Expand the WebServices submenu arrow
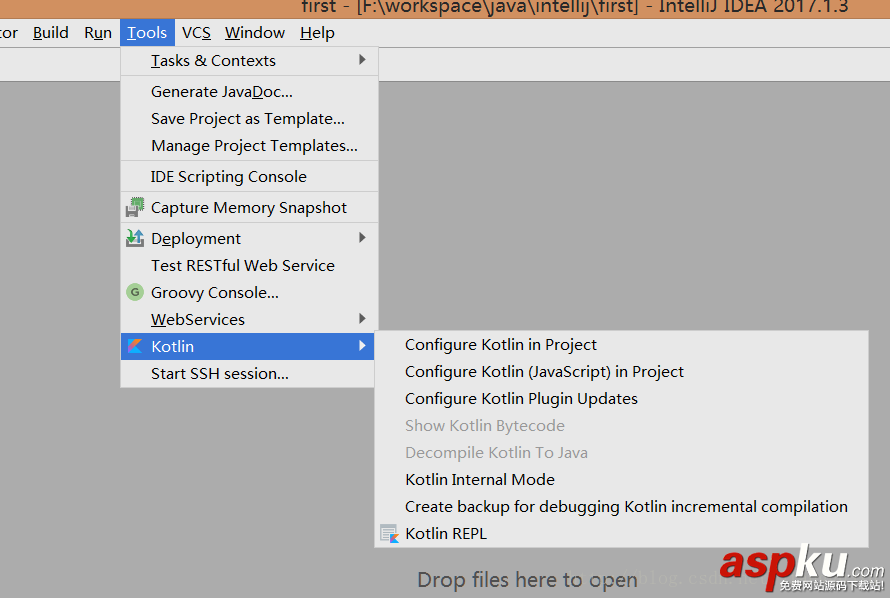Viewport: 890px width, 598px height. click(362, 319)
